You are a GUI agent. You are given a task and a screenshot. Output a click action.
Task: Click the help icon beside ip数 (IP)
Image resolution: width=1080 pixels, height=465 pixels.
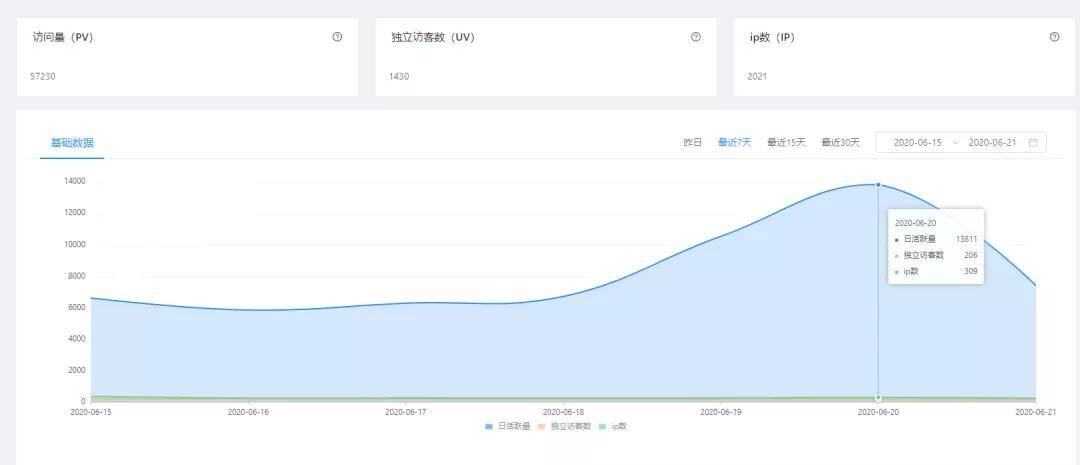(x=1054, y=37)
